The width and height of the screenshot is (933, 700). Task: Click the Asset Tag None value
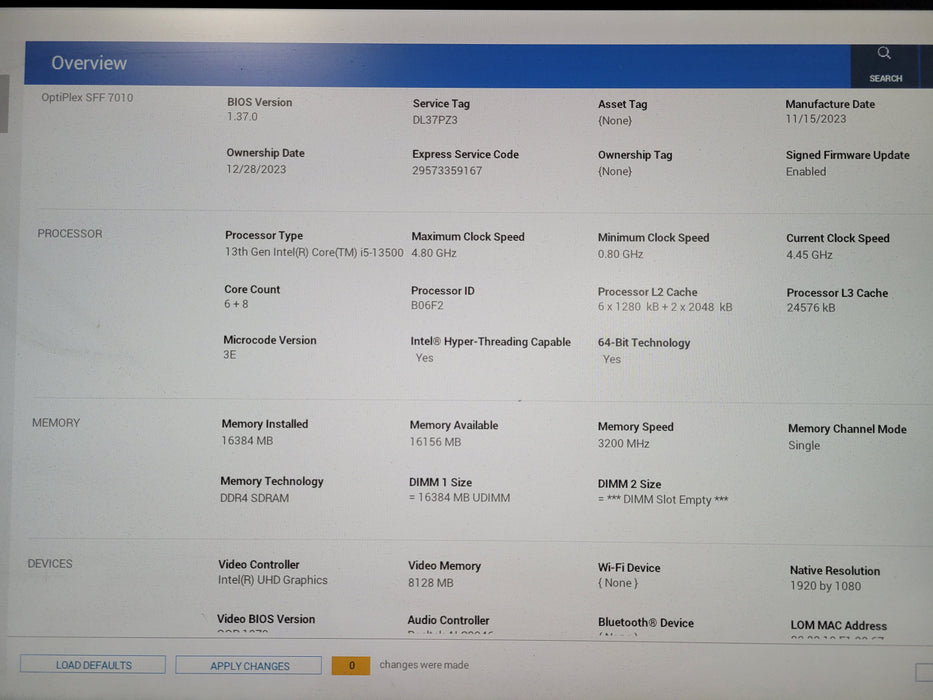[615, 120]
